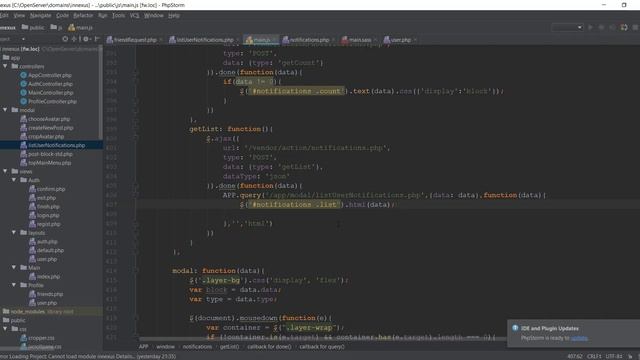Open the Help menu
This screenshot has height=360, width=640.
(x=174, y=16)
